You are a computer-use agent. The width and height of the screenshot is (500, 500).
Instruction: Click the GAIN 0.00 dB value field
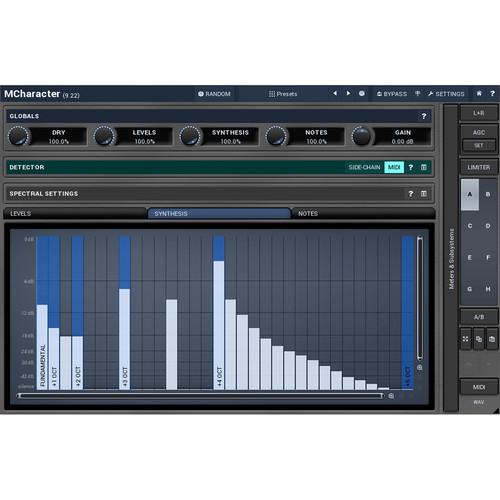pos(402,142)
